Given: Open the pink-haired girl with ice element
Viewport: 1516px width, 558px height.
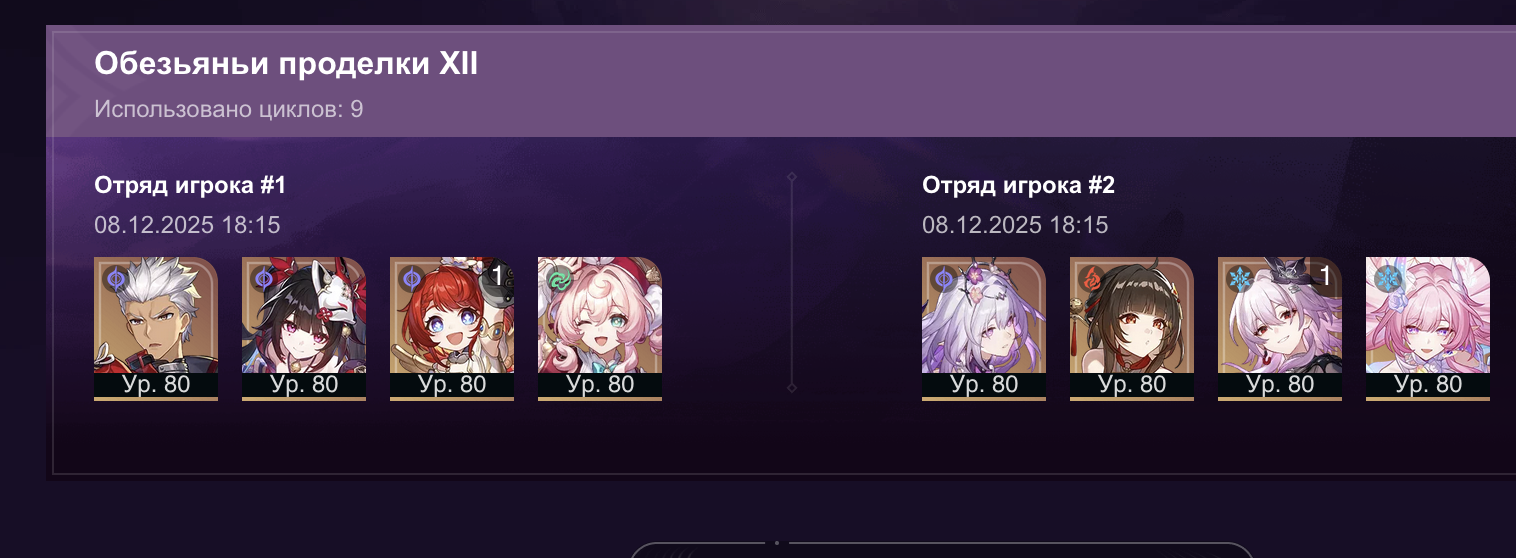Looking at the screenshot, I should (1428, 328).
